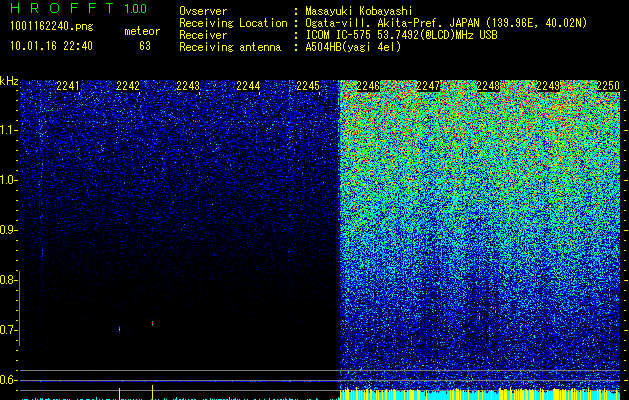Click the 2243 time marker

[188, 86]
